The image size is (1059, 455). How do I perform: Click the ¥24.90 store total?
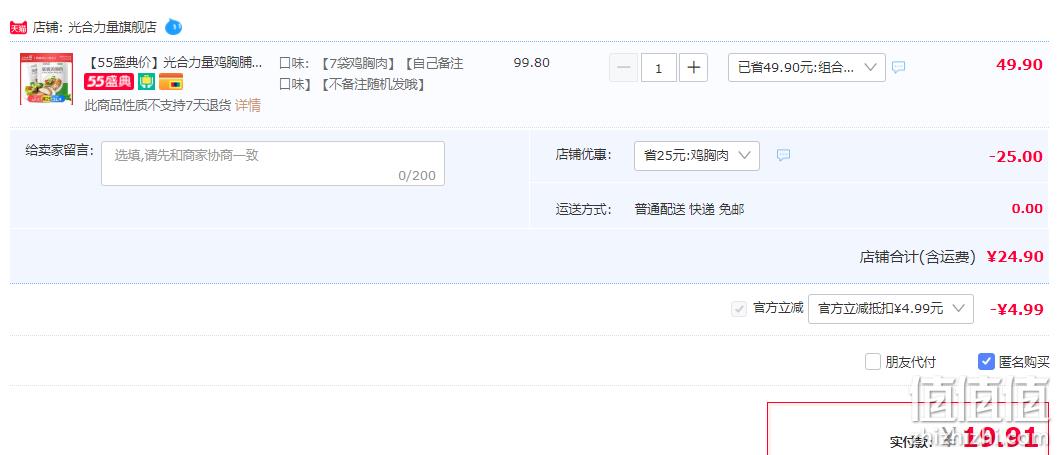pyautogui.click(x=1015, y=257)
